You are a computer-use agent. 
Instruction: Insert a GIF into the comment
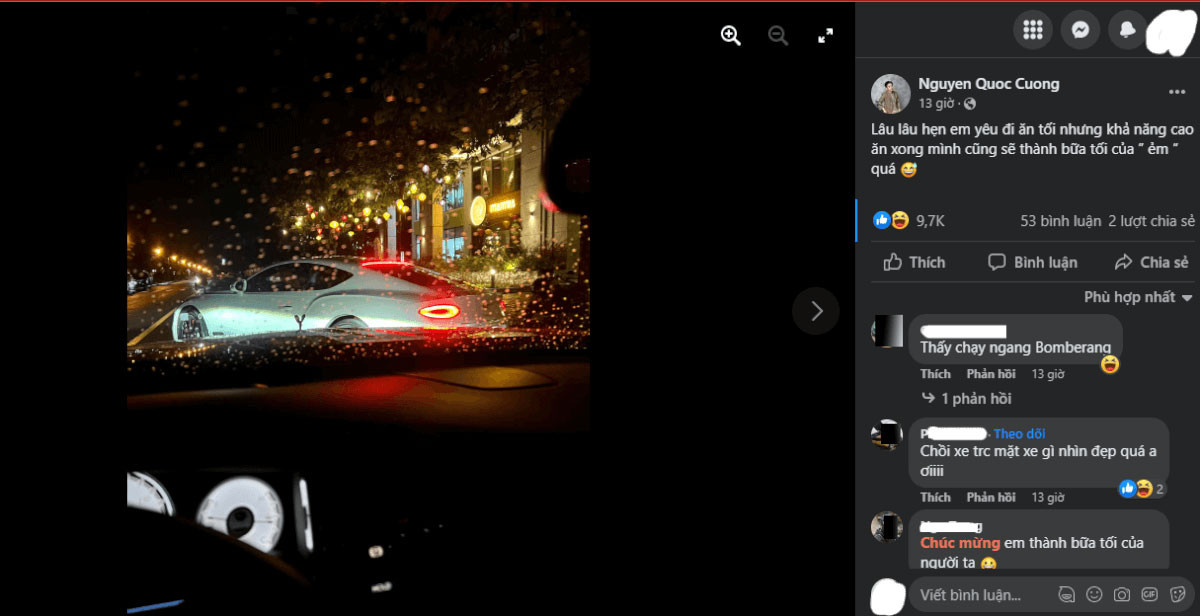click(1149, 594)
